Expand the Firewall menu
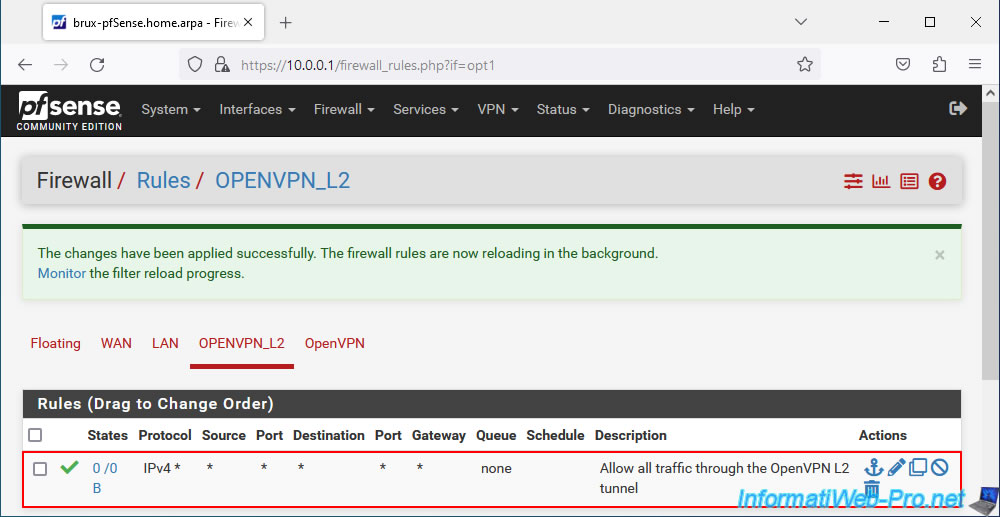 click(344, 110)
